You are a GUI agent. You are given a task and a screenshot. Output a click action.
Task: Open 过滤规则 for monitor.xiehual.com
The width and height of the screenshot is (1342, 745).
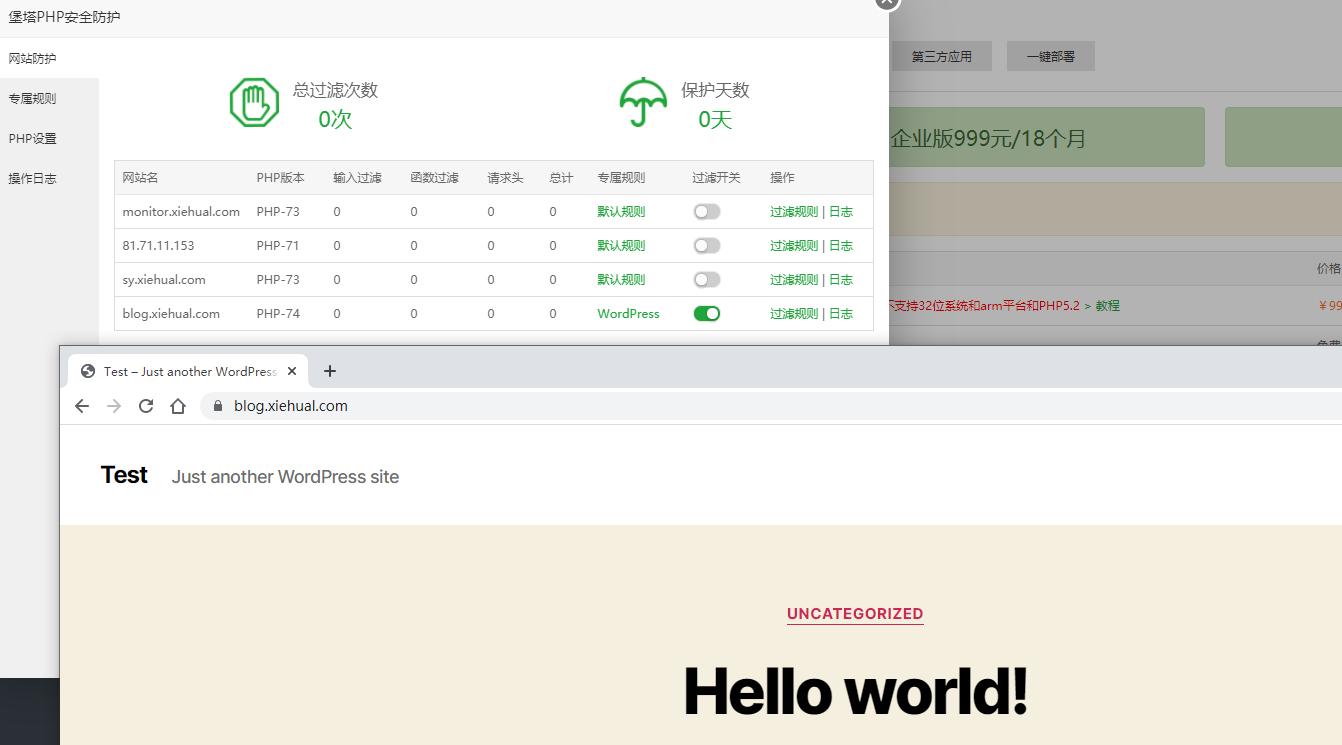point(794,212)
